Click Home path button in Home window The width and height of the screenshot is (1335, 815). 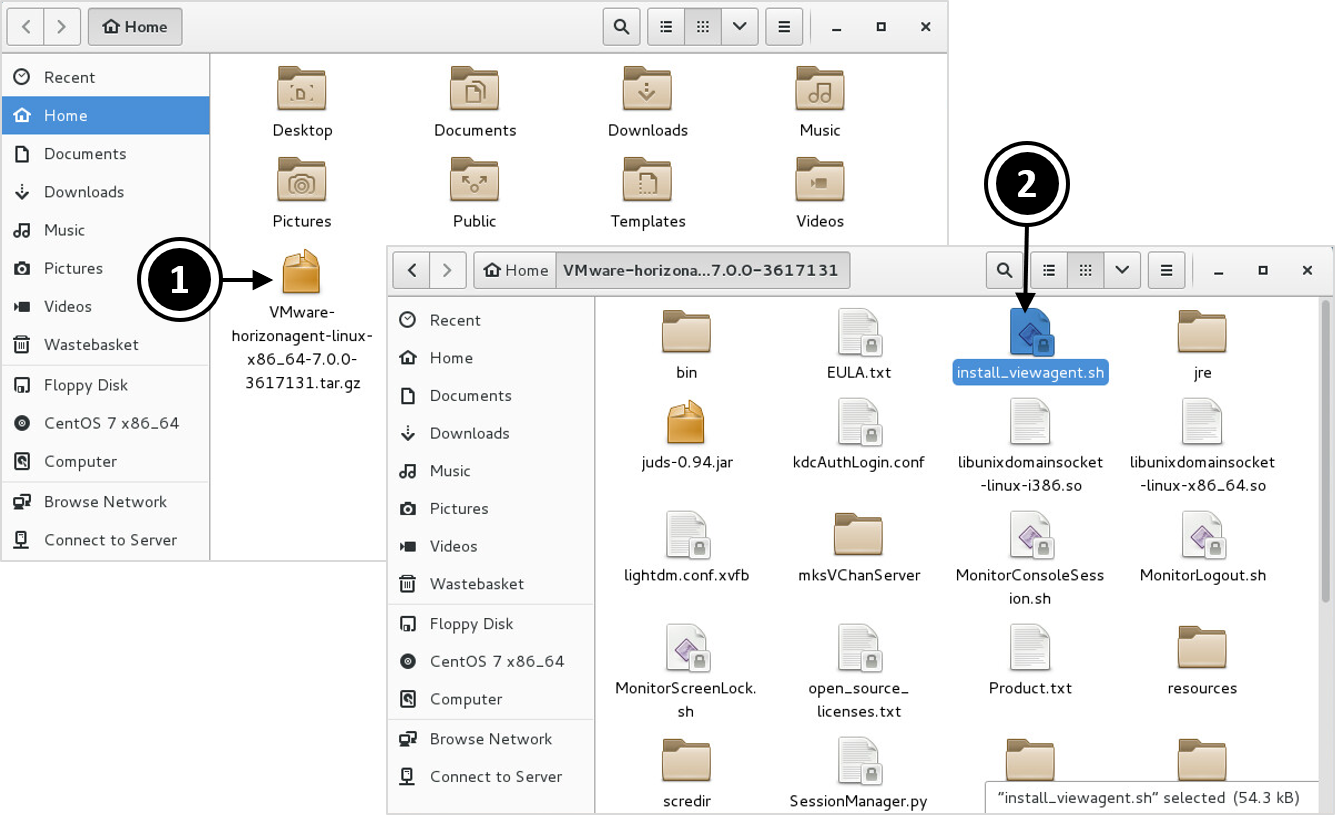coord(135,27)
